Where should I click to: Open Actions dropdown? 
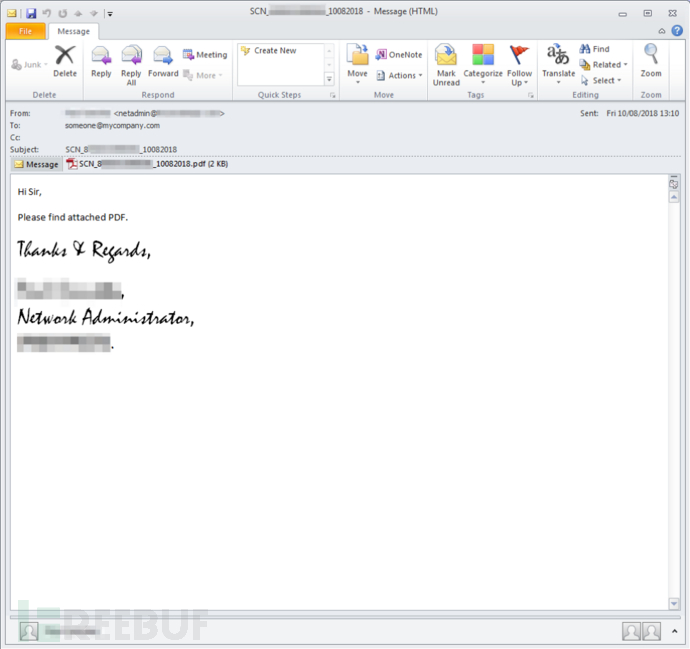pos(399,75)
